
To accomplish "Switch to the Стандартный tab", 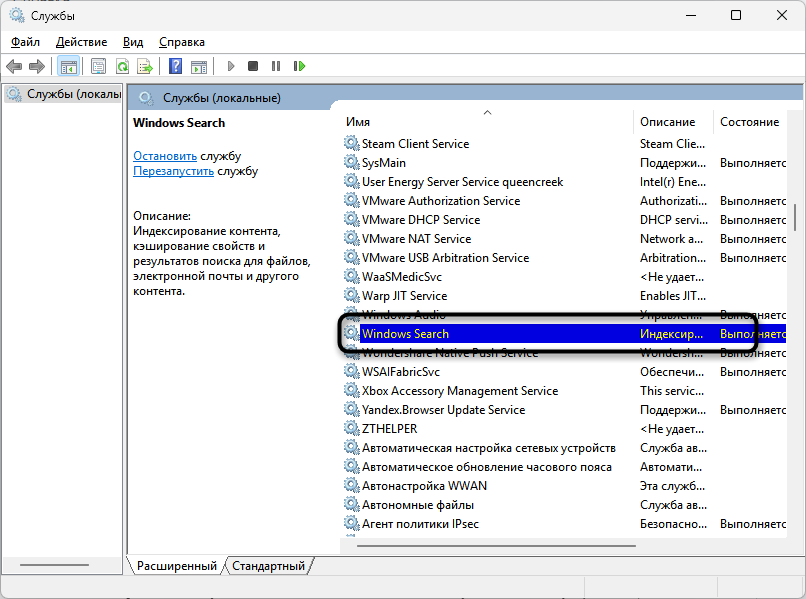I will 268,566.
